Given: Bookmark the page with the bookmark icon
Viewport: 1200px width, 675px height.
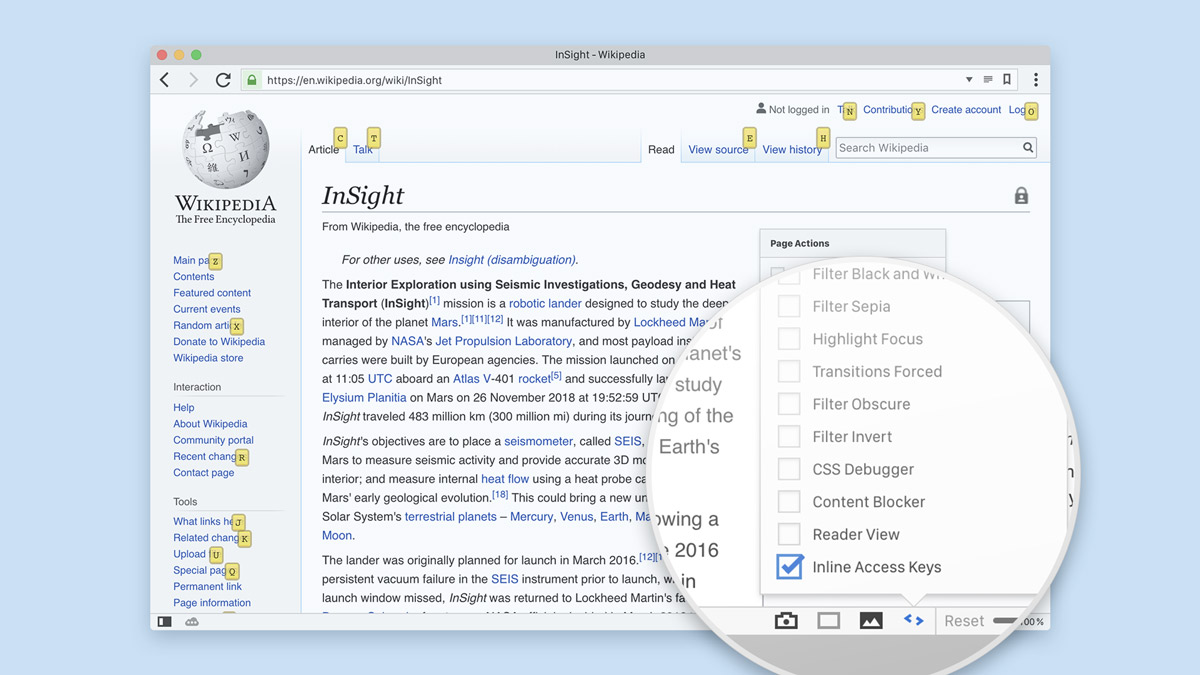Looking at the screenshot, I should (1007, 80).
